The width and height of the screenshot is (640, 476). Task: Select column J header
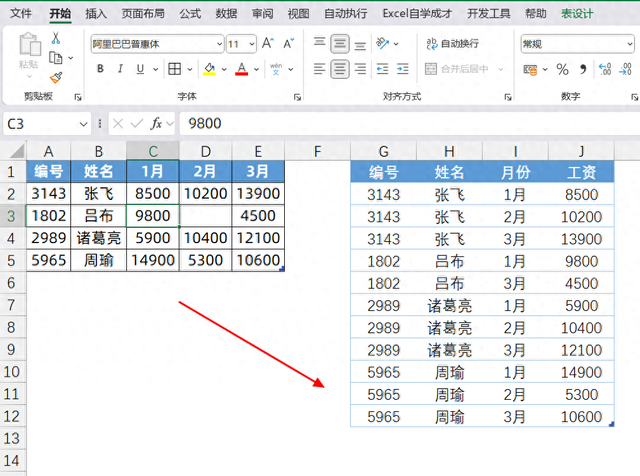581,151
